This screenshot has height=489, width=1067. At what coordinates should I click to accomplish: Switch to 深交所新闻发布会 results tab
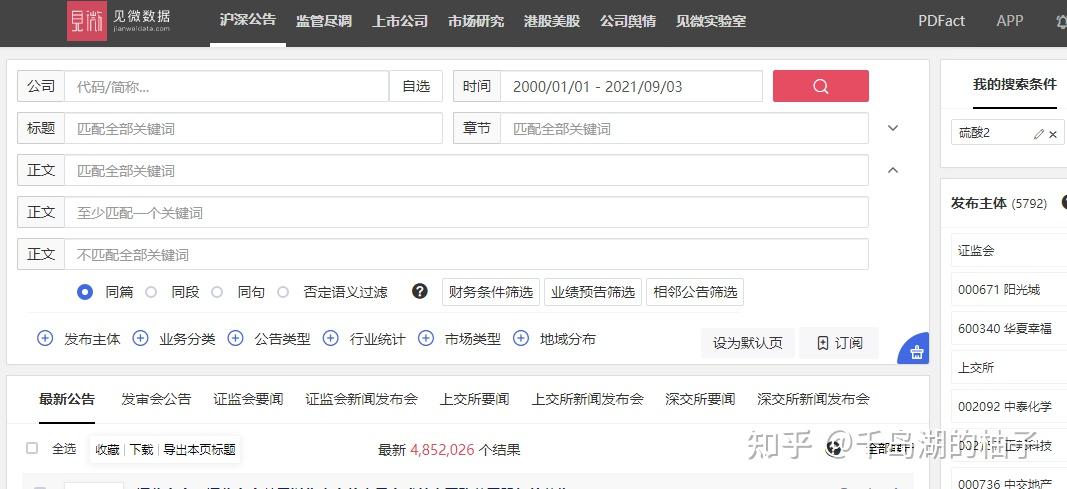coord(813,399)
